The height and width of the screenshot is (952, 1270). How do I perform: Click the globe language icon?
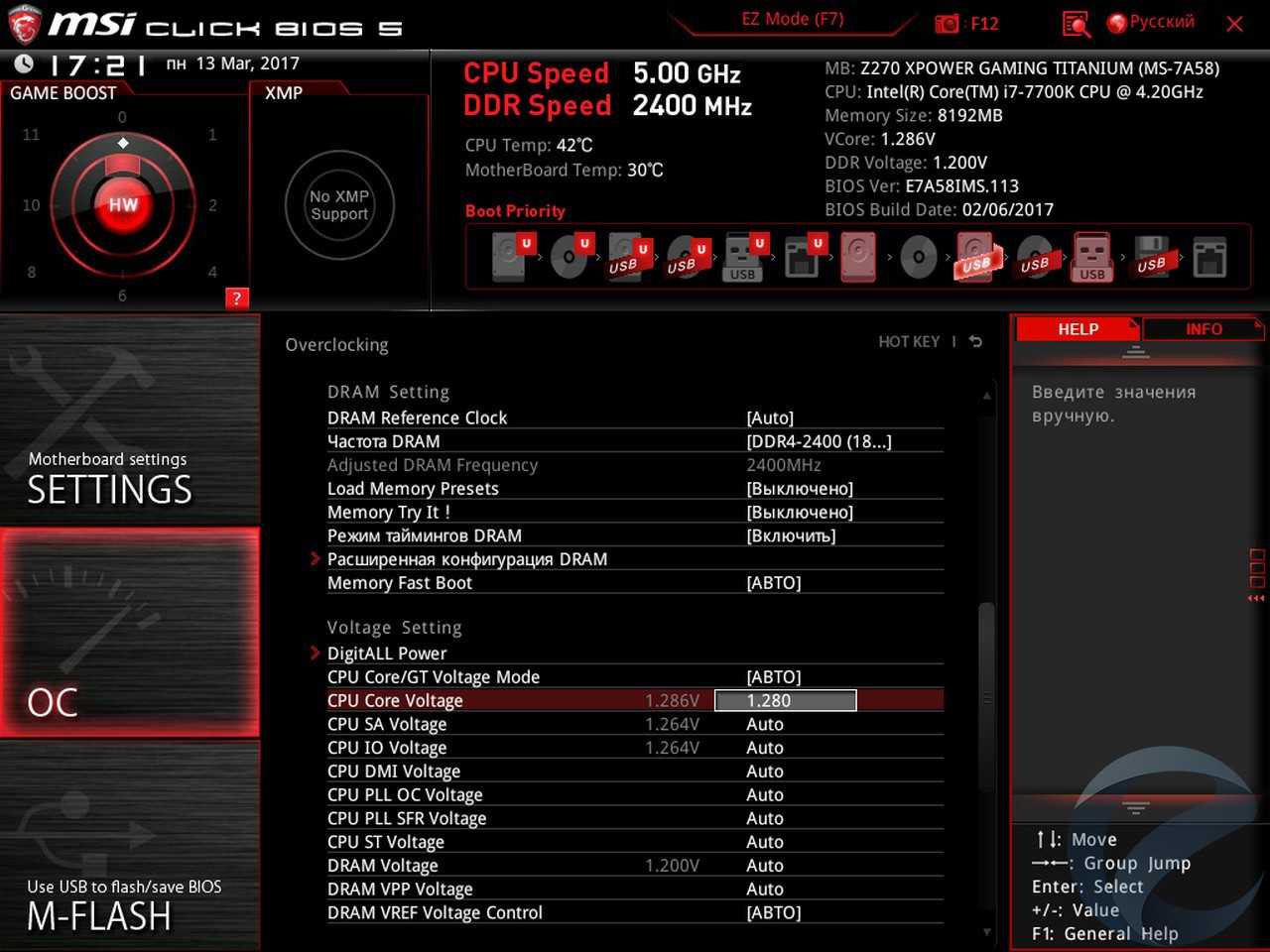(x=1117, y=23)
